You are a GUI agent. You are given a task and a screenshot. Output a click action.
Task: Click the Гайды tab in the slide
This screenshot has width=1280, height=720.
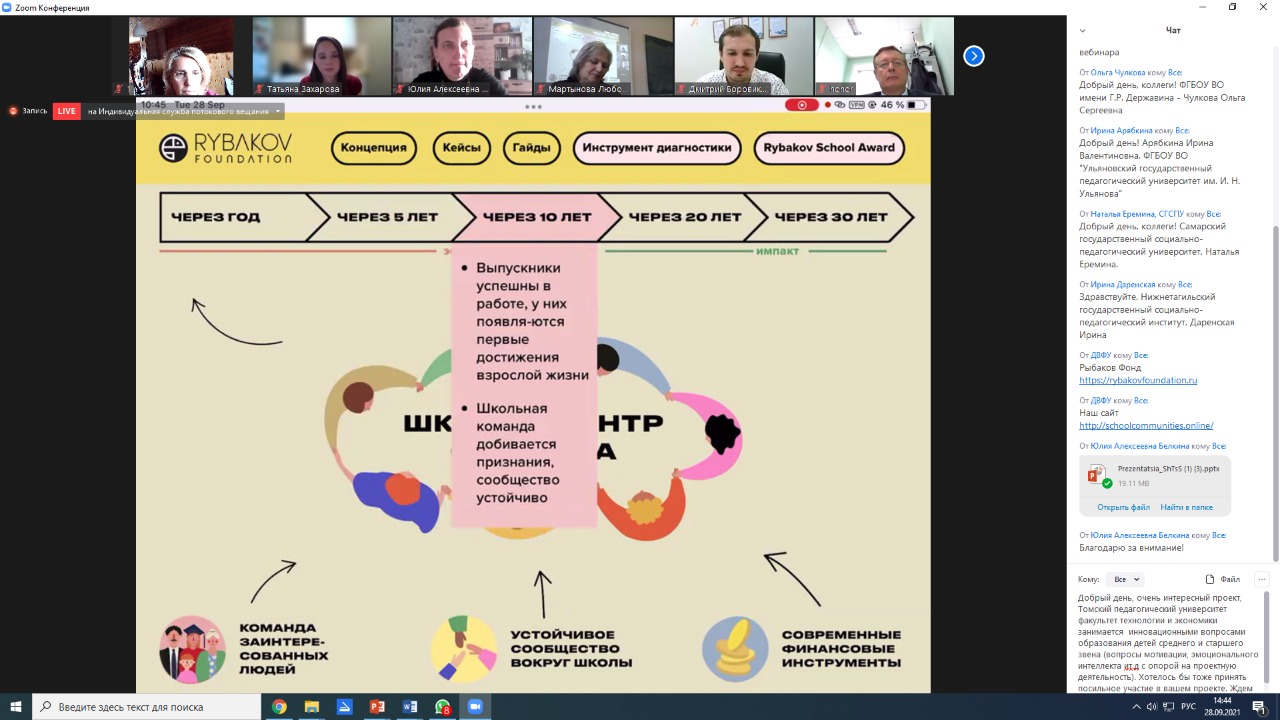click(531, 148)
